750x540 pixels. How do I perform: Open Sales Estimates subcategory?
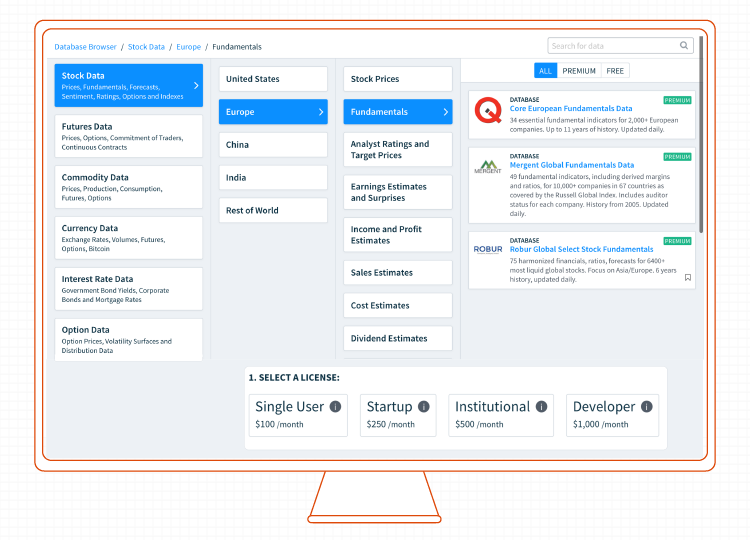[x=398, y=273]
